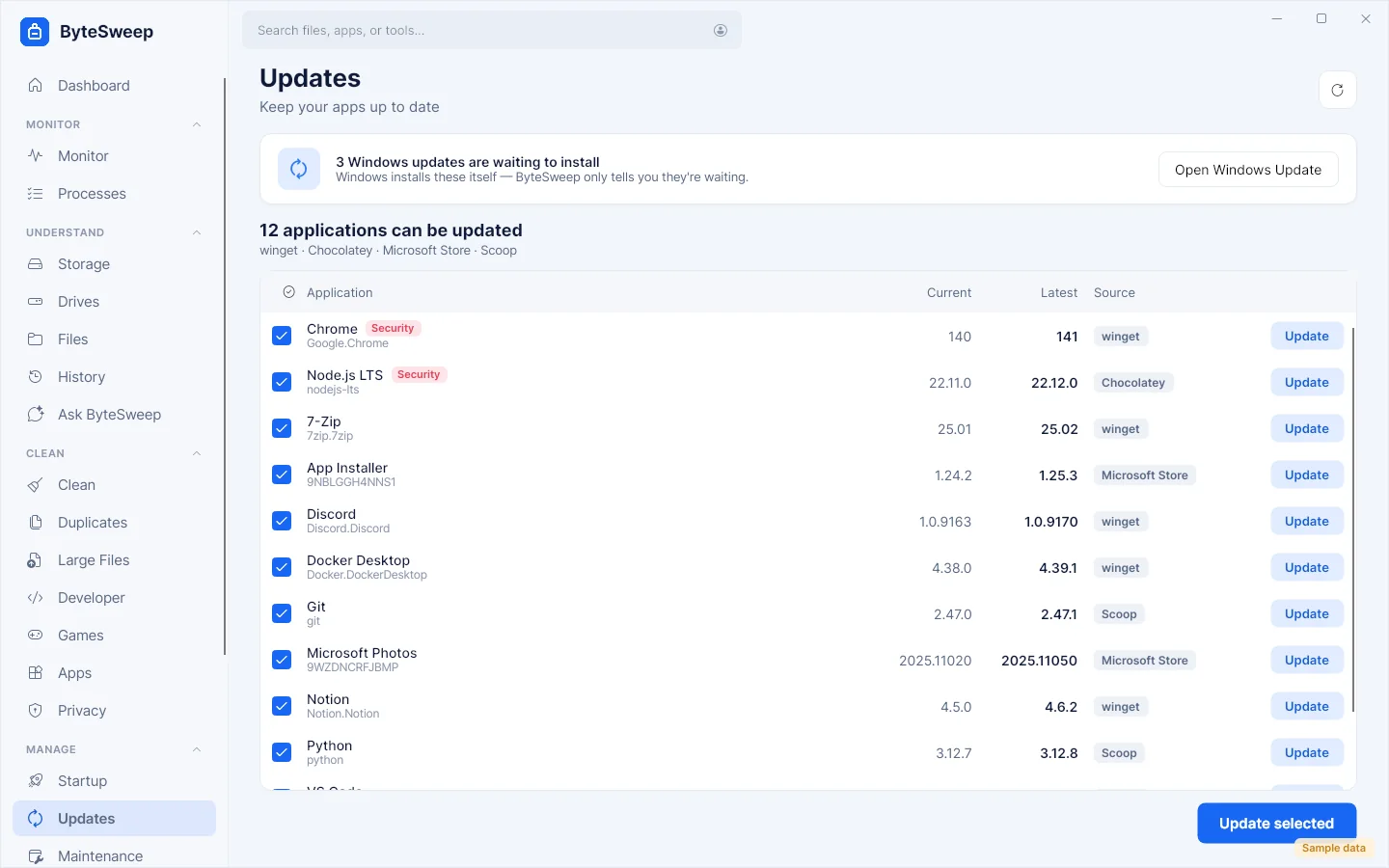This screenshot has width=1389, height=868.
Task: Uncheck the Git checkbox
Action: (282, 613)
